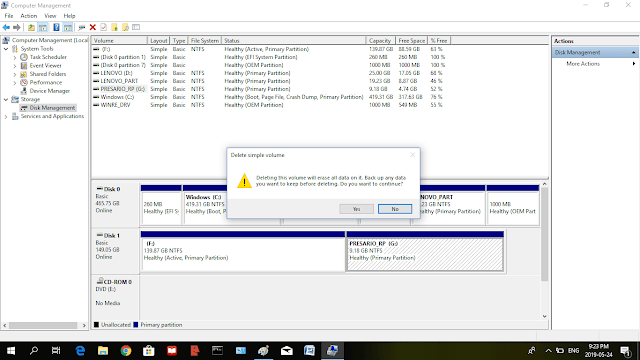Select the WINRE_DRV volume row

pos(269,105)
